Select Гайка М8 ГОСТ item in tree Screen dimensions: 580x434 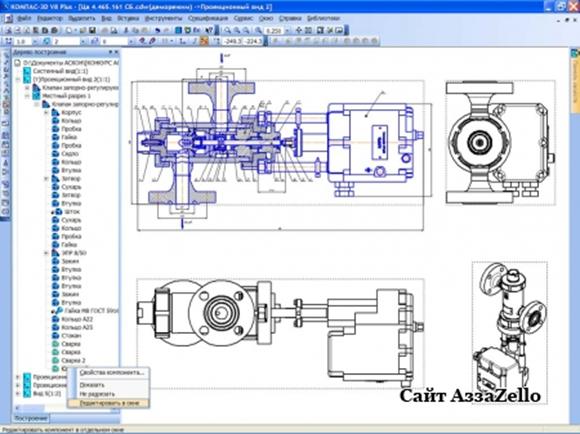click(91, 311)
